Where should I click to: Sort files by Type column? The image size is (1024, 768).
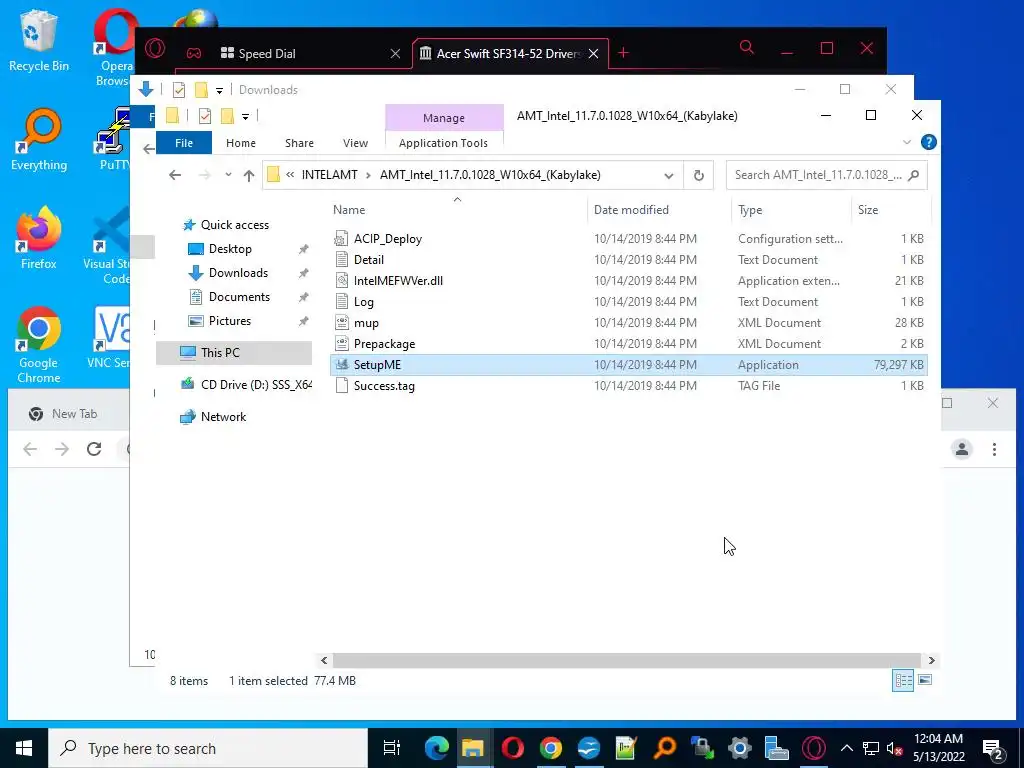click(750, 210)
